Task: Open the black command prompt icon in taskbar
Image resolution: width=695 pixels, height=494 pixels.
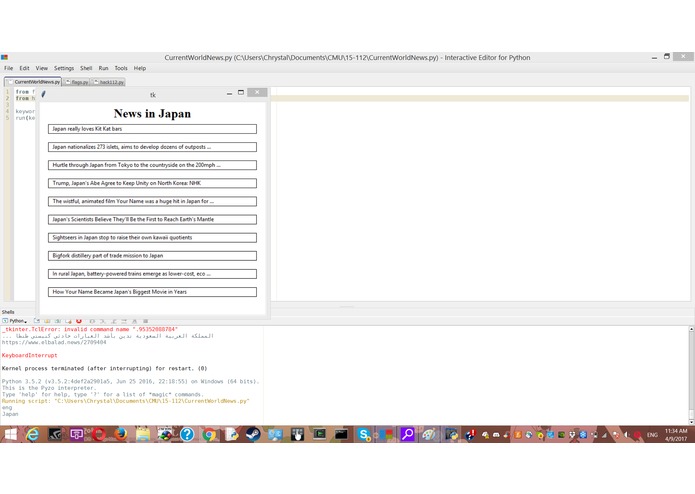Action: [x=341, y=435]
